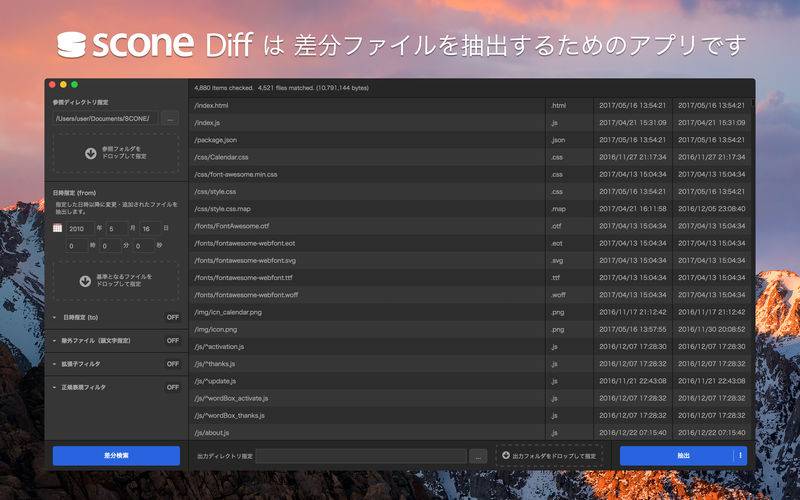Select the /js/^thanks.js row

(471, 364)
